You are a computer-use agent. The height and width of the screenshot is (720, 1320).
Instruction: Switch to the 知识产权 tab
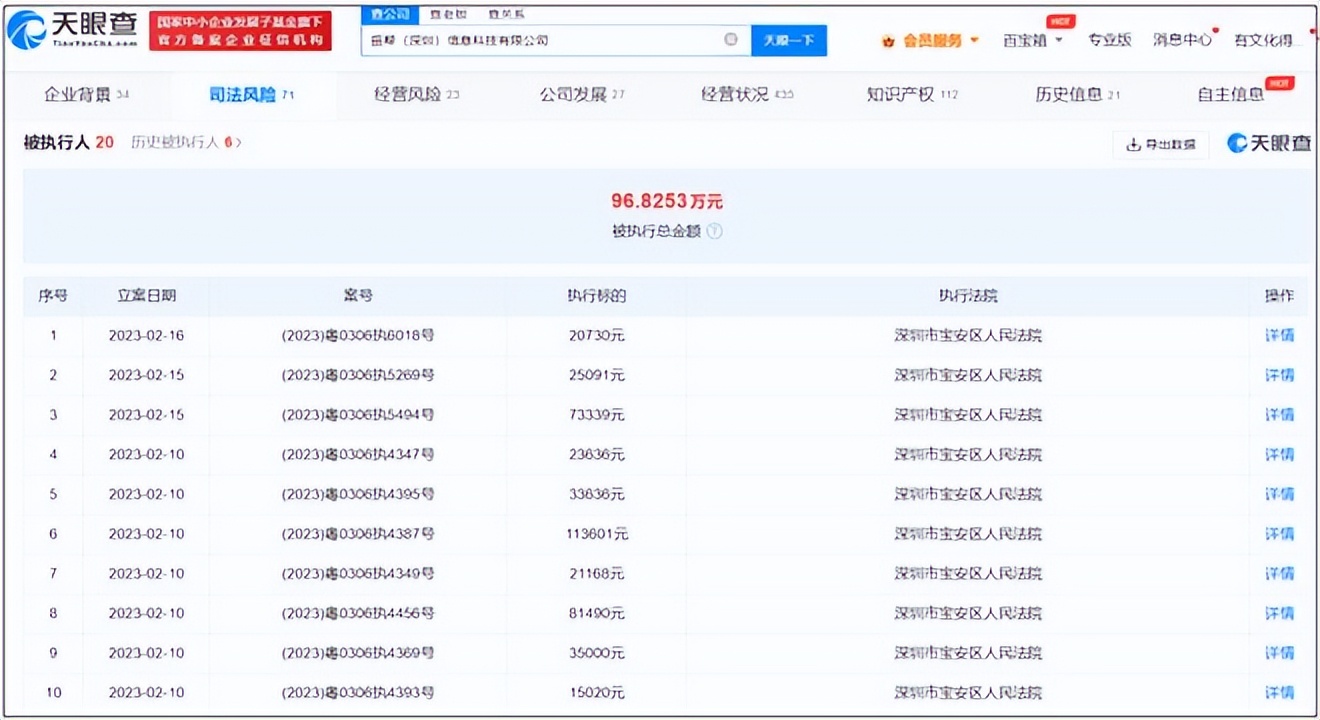903,95
